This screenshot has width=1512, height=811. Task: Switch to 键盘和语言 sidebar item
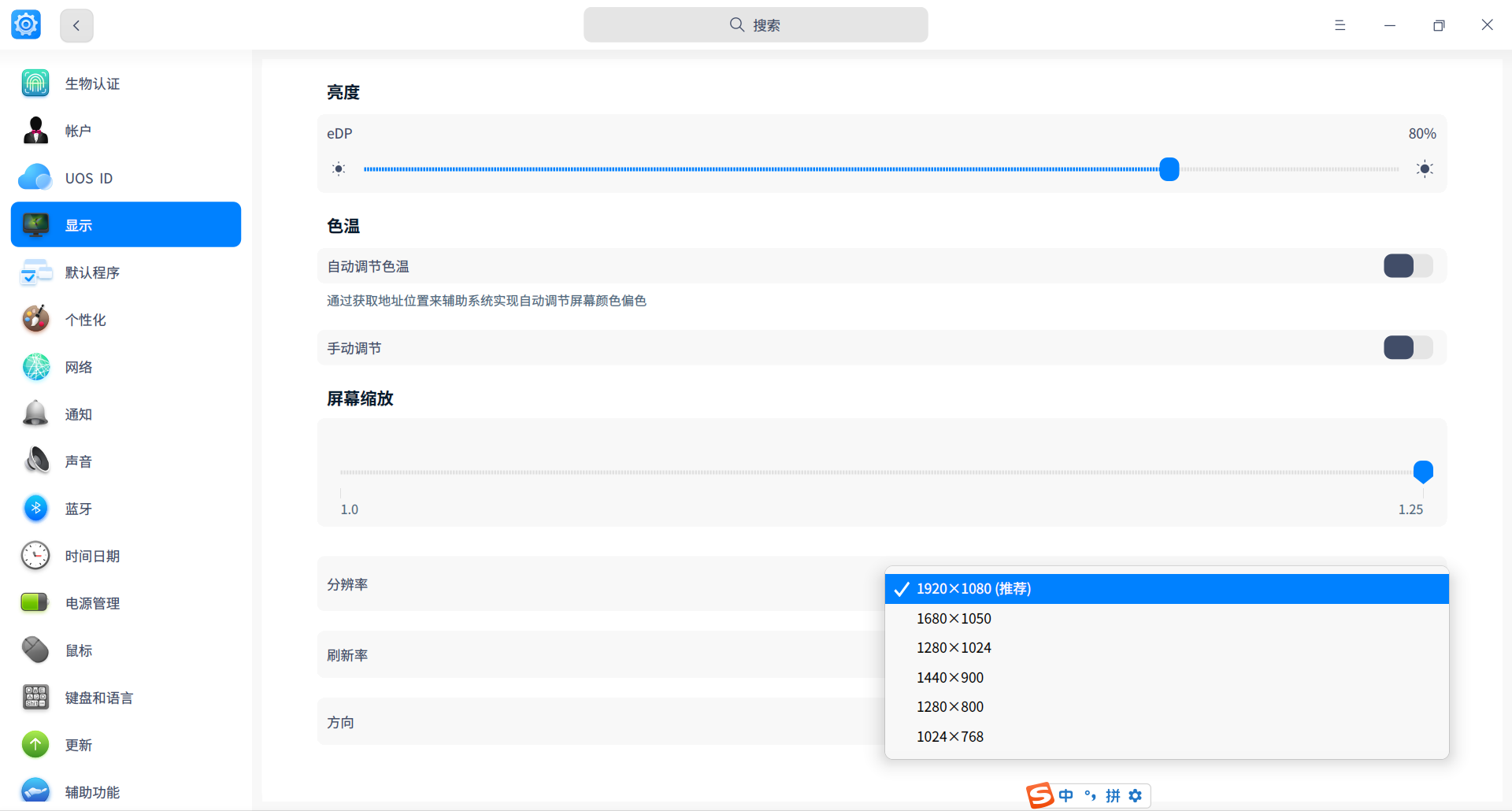tap(98, 697)
